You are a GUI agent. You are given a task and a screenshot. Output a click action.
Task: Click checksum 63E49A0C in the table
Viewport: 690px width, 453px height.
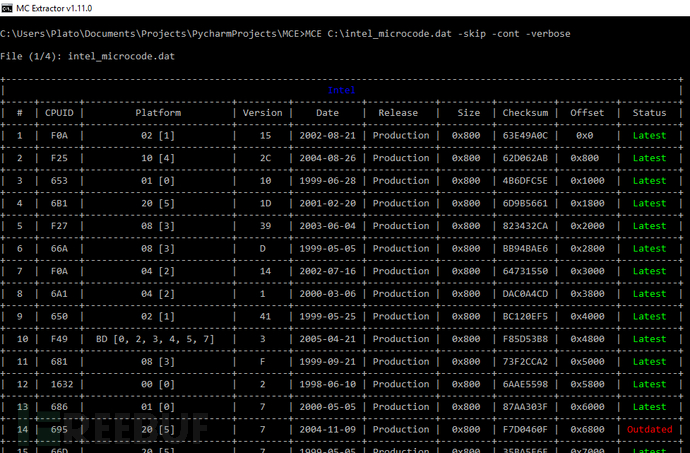(525, 136)
